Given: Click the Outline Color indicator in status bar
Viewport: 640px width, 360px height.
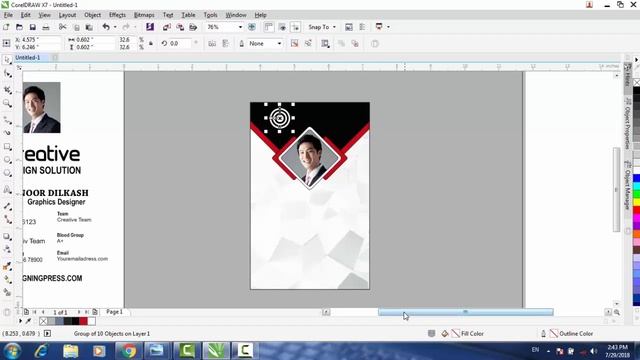Looking at the screenshot, I should point(571,333).
